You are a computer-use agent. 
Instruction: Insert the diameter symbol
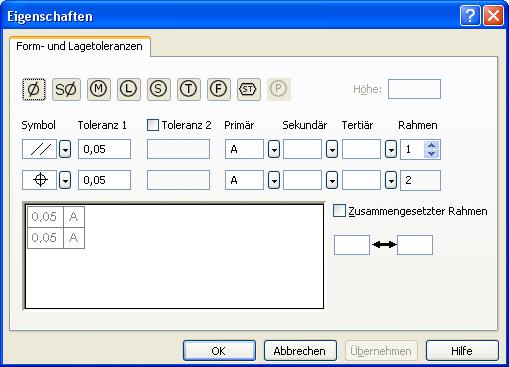pos(34,89)
